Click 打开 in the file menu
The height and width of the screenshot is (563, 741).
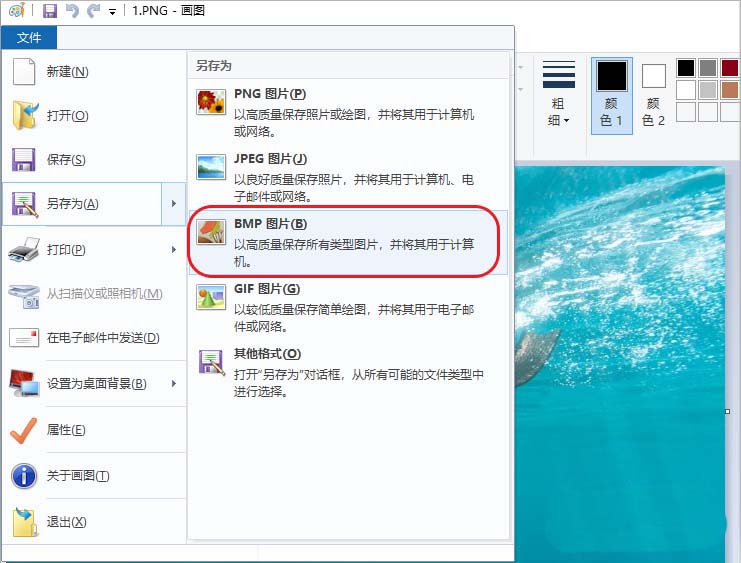pyautogui.click(x=67, y=116)
